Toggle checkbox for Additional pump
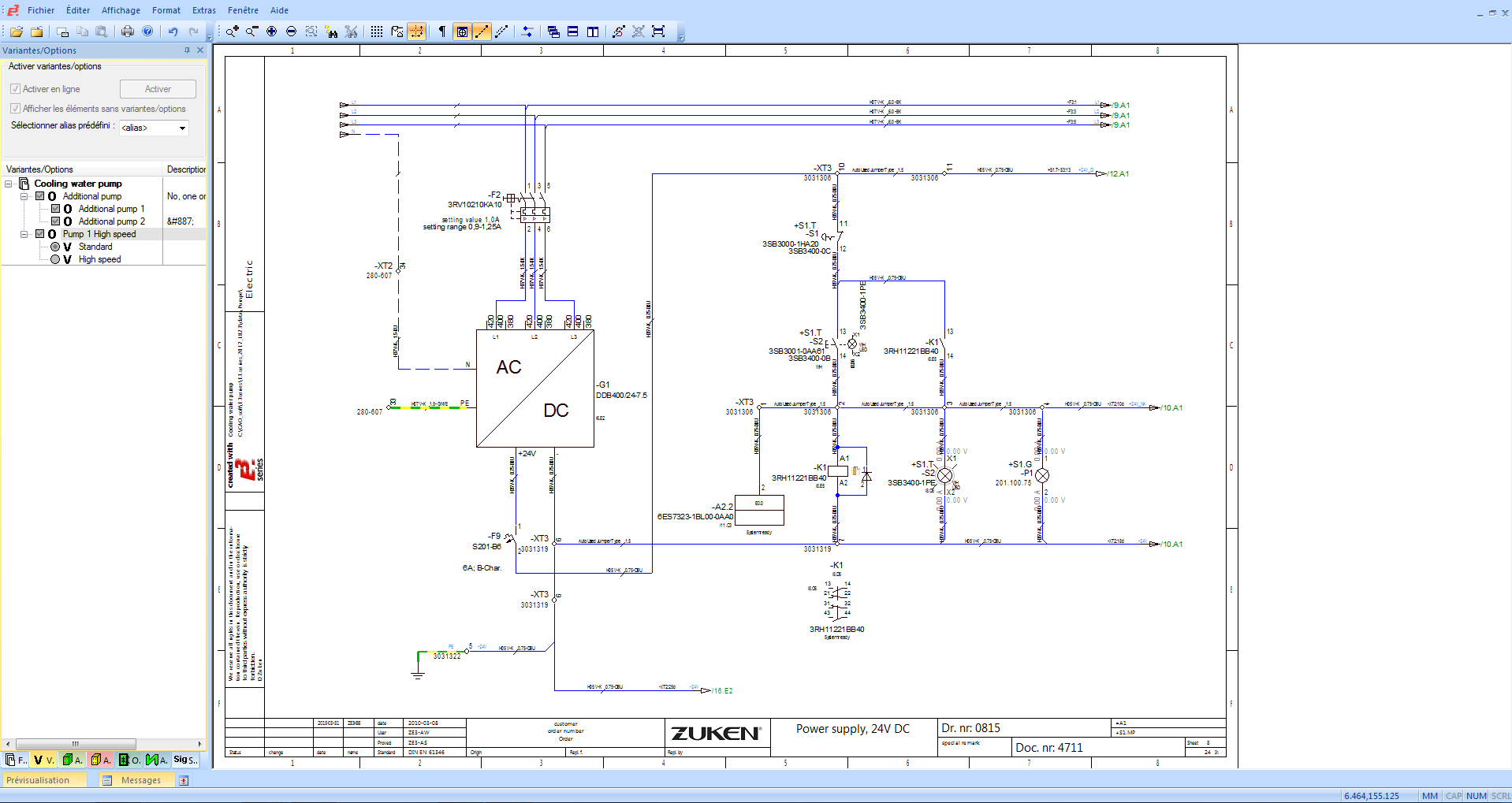1512x803 pixels. coord(40,196)
